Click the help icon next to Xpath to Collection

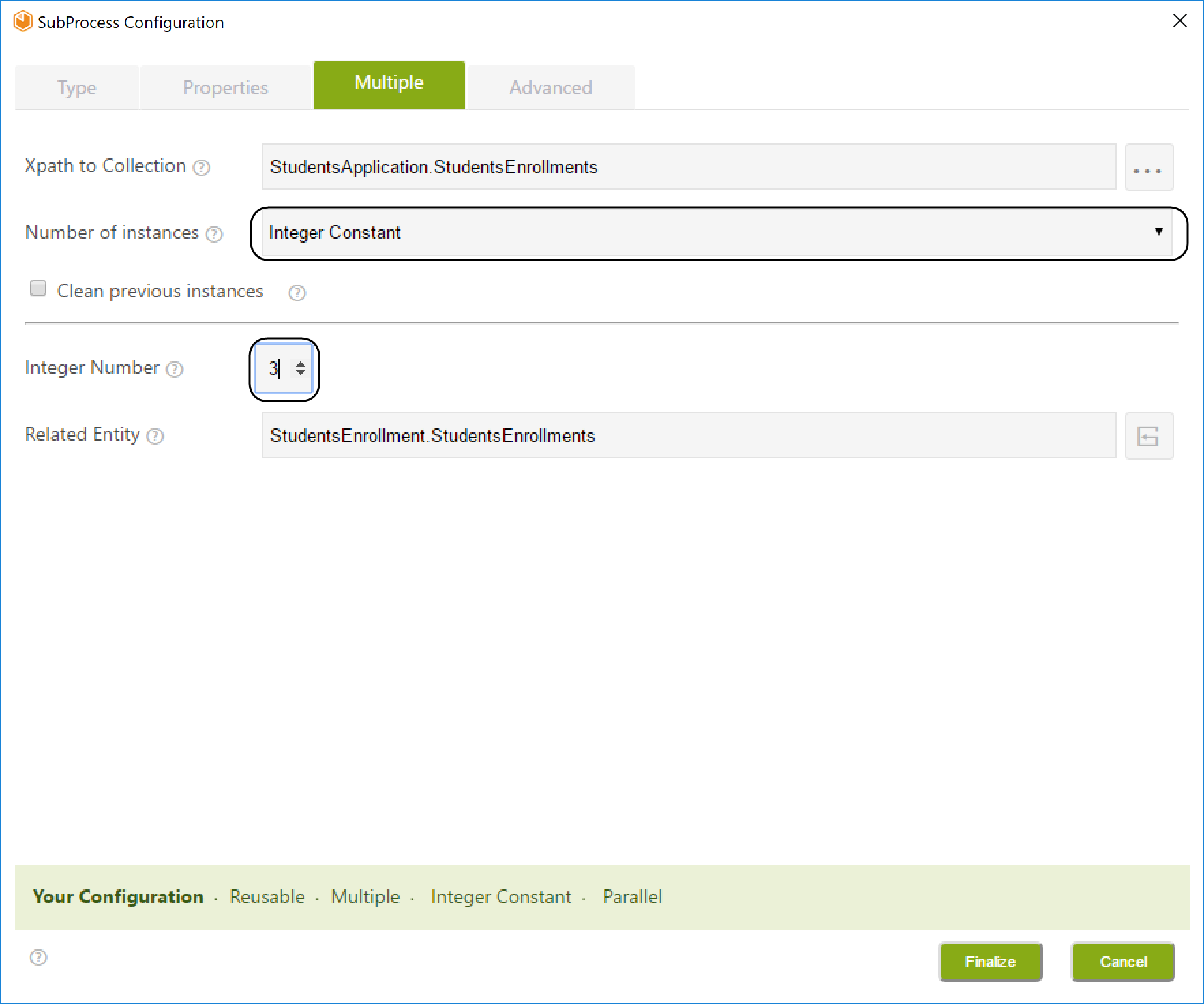[201, 167]
